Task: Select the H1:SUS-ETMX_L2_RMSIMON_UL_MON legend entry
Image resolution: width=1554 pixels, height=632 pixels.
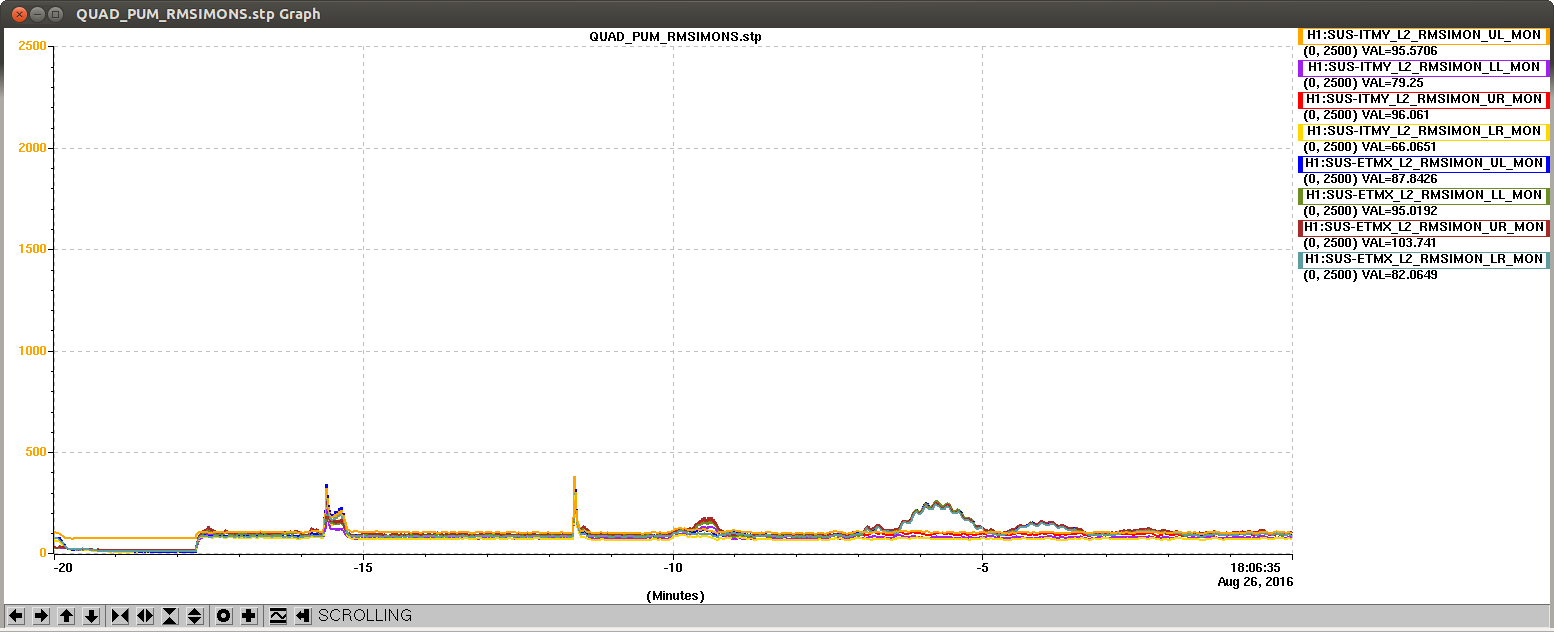Action: pyautogui.click(x=1423, y=163)
